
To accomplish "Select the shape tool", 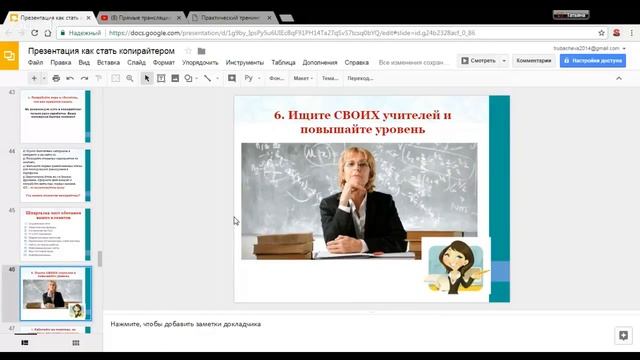I will click(x=188, y=78).
